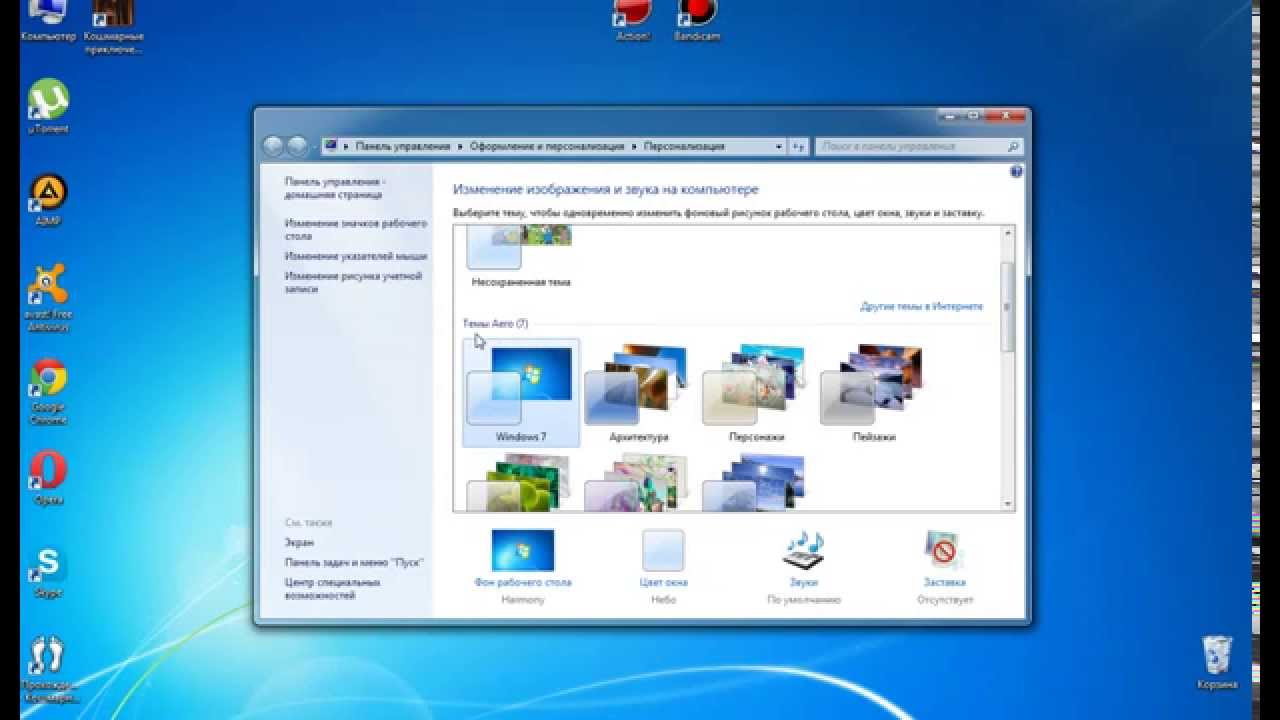Go to Оформление и персонализация breadcrumb
This screenshot has width=1280, height=720.
coord(547,146)
